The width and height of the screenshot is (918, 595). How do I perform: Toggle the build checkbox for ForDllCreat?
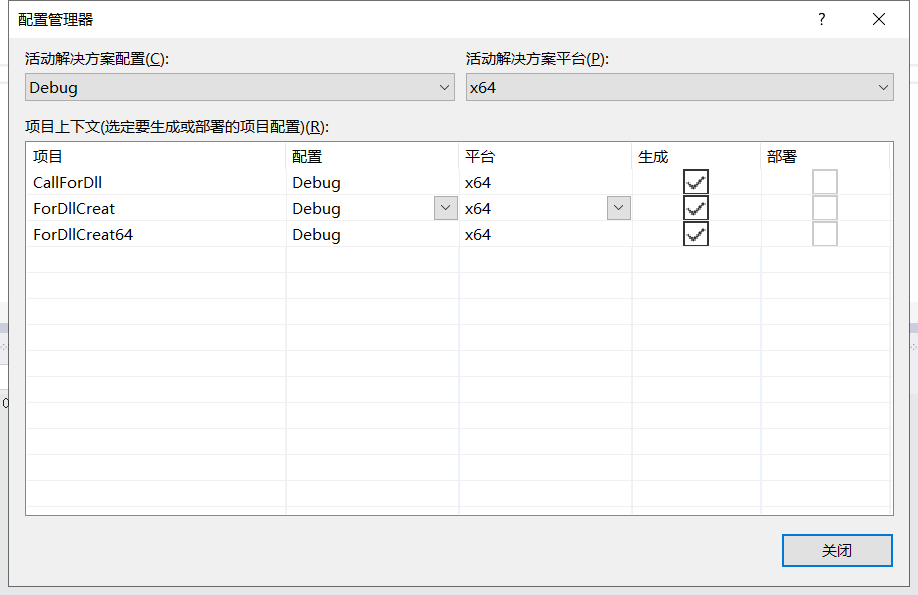pyautogui.click(x=696, y=208)
